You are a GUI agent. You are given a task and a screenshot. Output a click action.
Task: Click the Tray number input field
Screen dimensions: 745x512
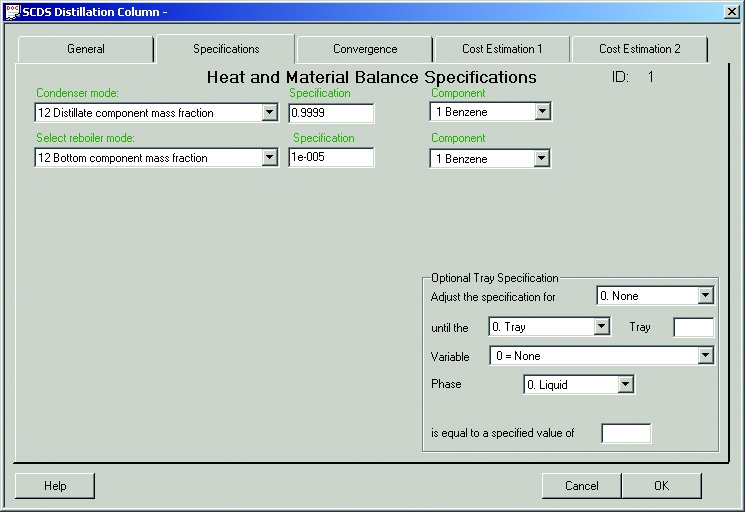pyautogui.click(x=694, y=327)
